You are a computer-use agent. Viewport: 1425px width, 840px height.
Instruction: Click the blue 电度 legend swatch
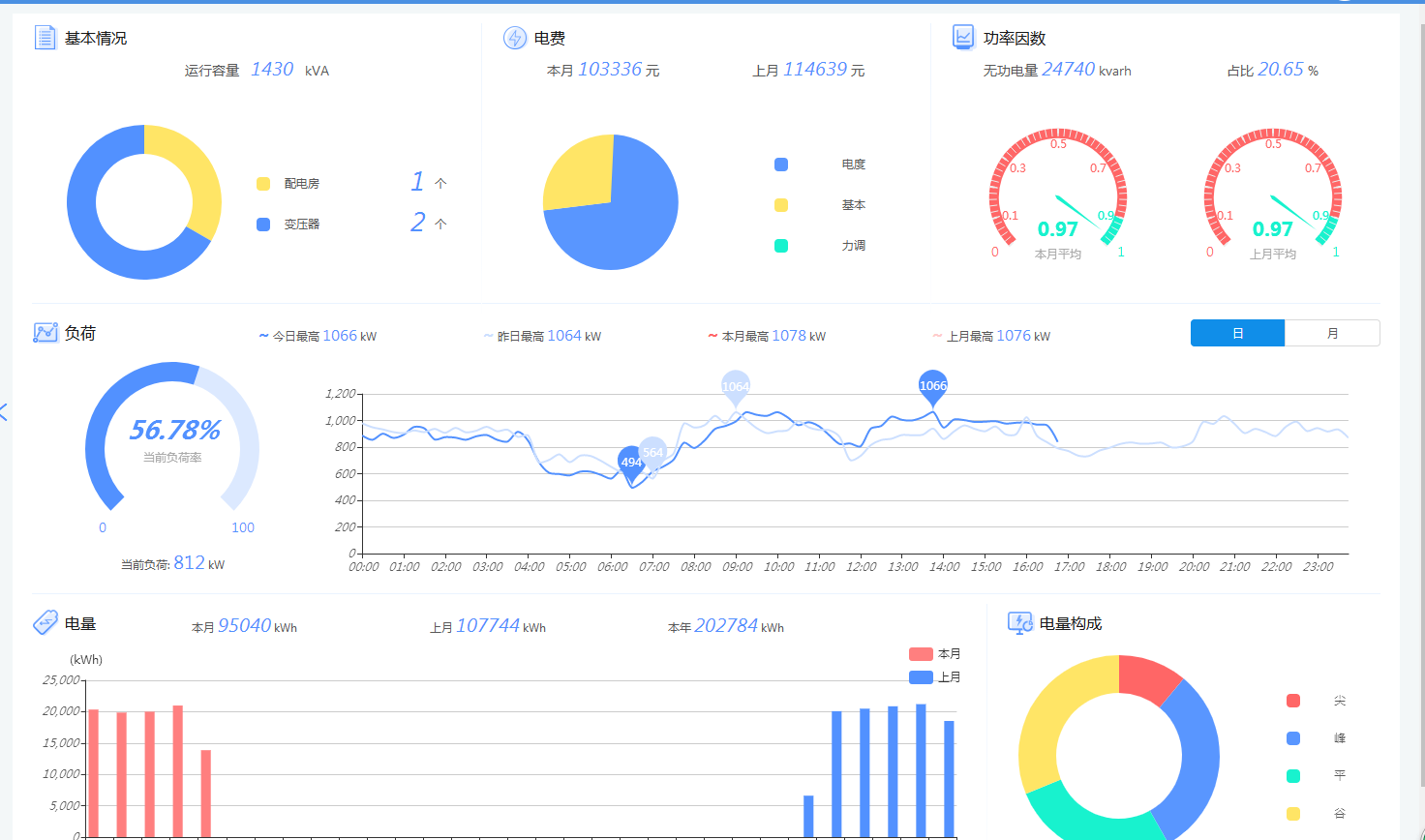[781, 165]
